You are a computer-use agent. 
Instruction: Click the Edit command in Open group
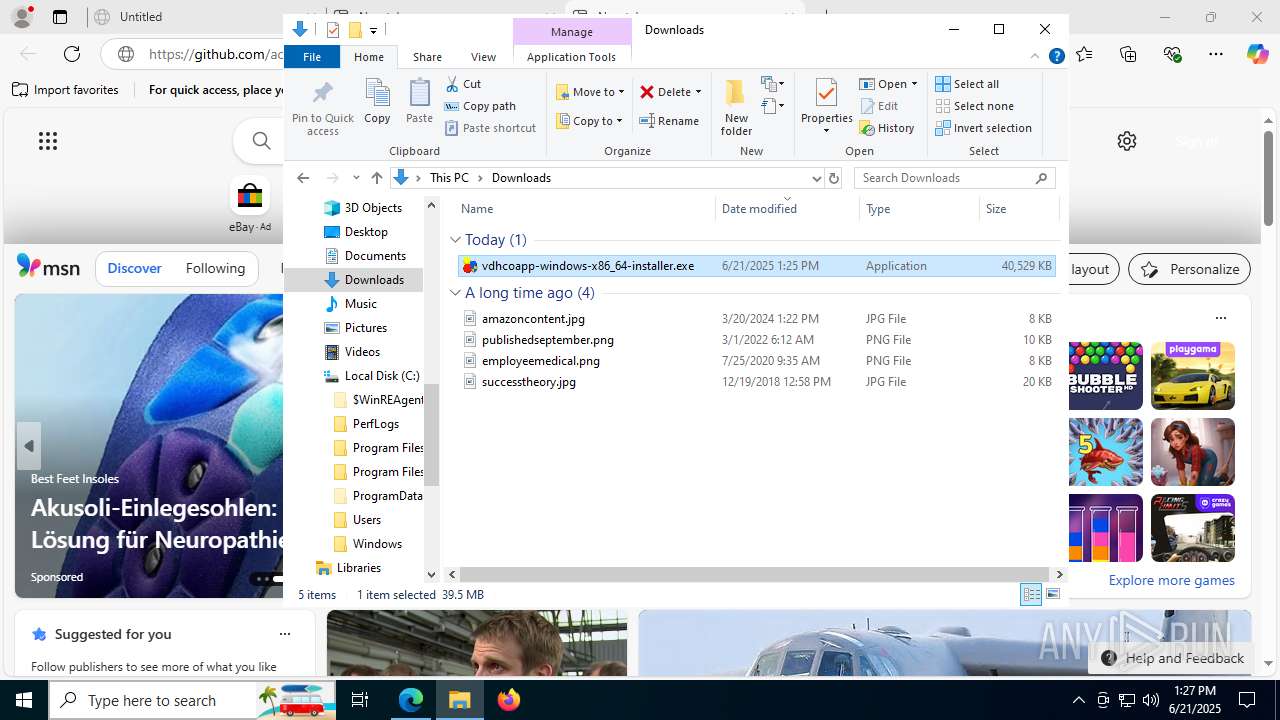(879, 106)
